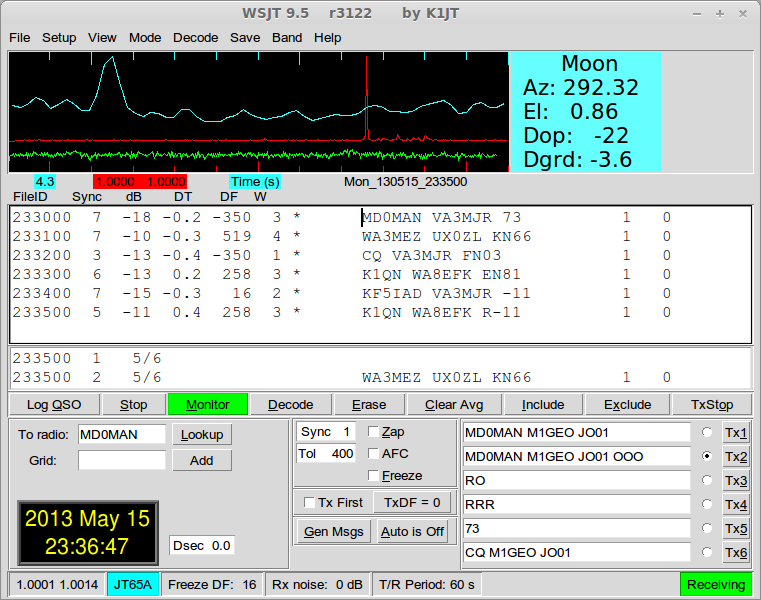
Task: Click the 73 message field
Action: 577,528
